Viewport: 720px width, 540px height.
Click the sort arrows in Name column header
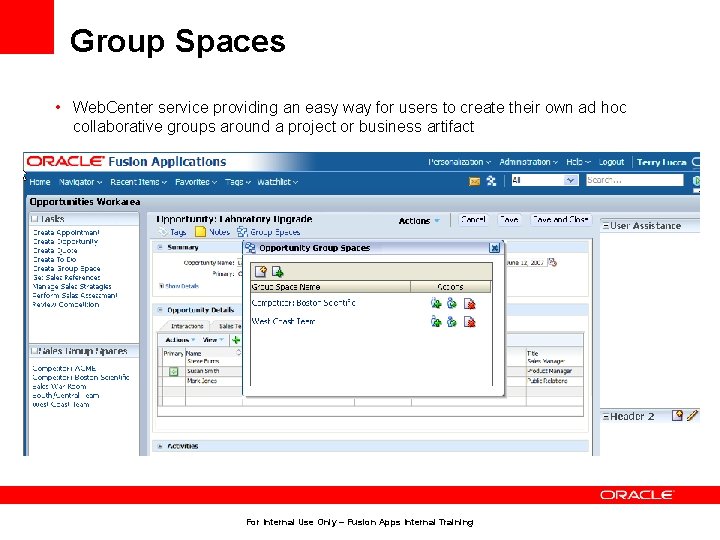pyautogui.click(x=238, y=353)
